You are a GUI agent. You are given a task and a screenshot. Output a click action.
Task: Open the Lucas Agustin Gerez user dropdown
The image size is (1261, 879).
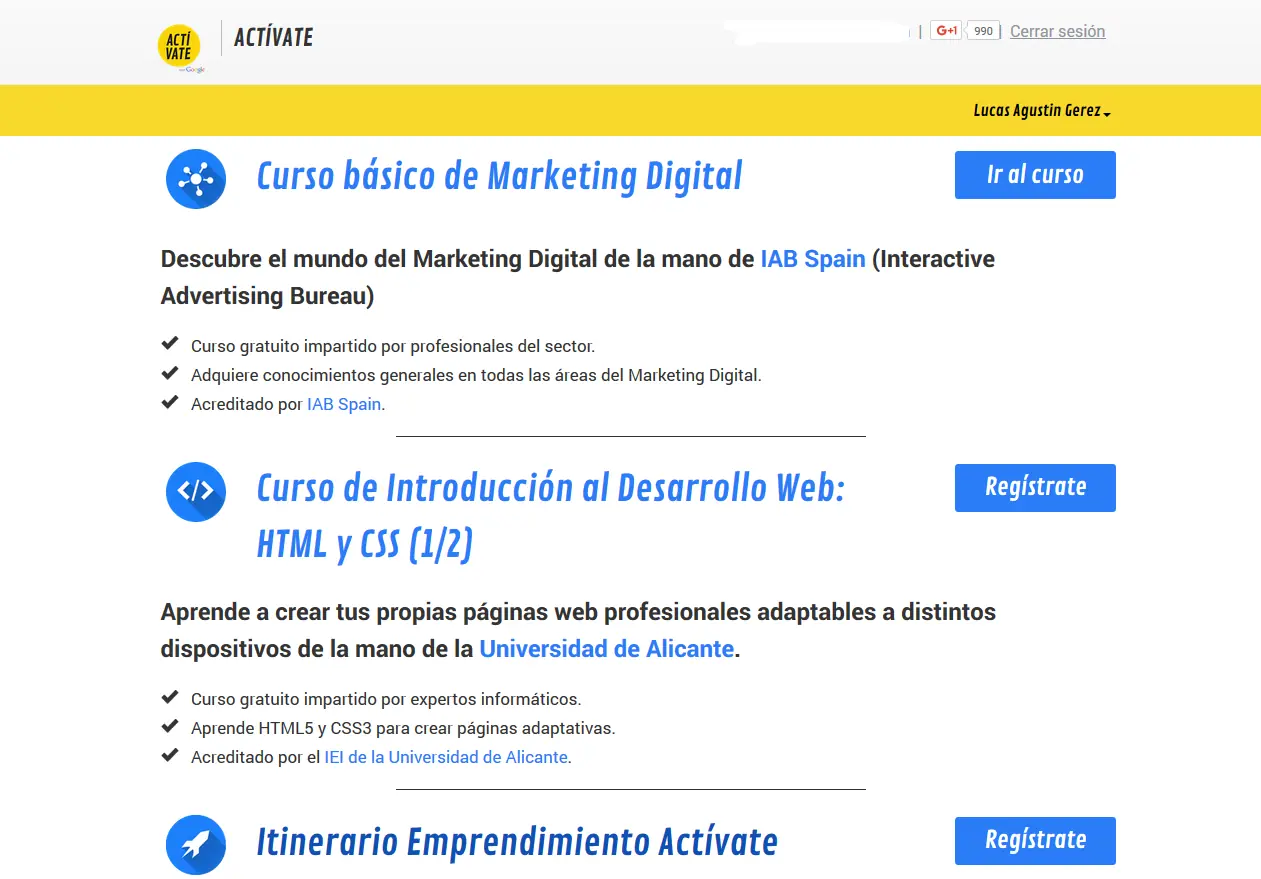click(1042, 111)
